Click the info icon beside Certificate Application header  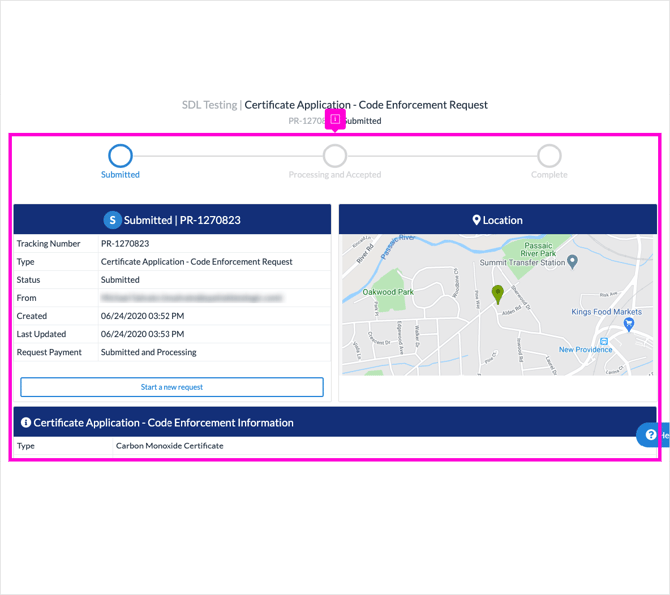26,422
